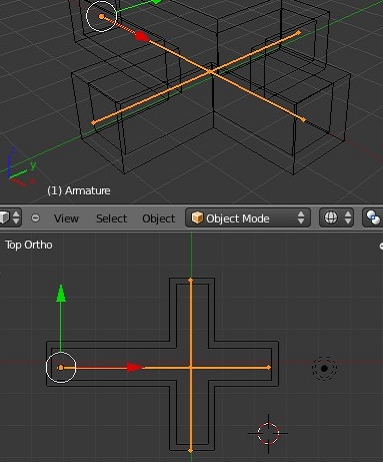The width and height of the screenshot is (383, 462).
Task: Click the red X-axis manipulator arrow in Top Ortho
Action: pos(135,367)
